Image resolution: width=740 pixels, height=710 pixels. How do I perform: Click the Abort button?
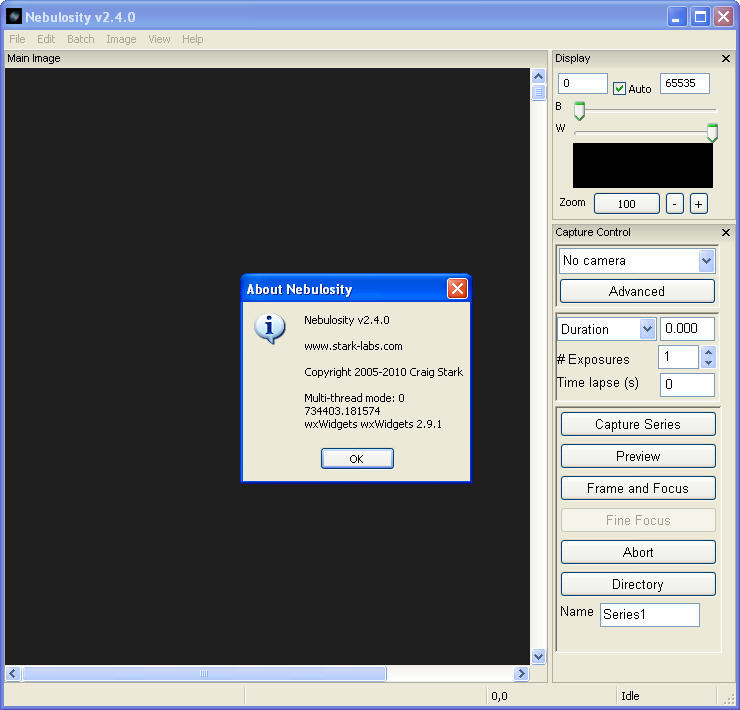pyautogui.click(x=638, y=552)
